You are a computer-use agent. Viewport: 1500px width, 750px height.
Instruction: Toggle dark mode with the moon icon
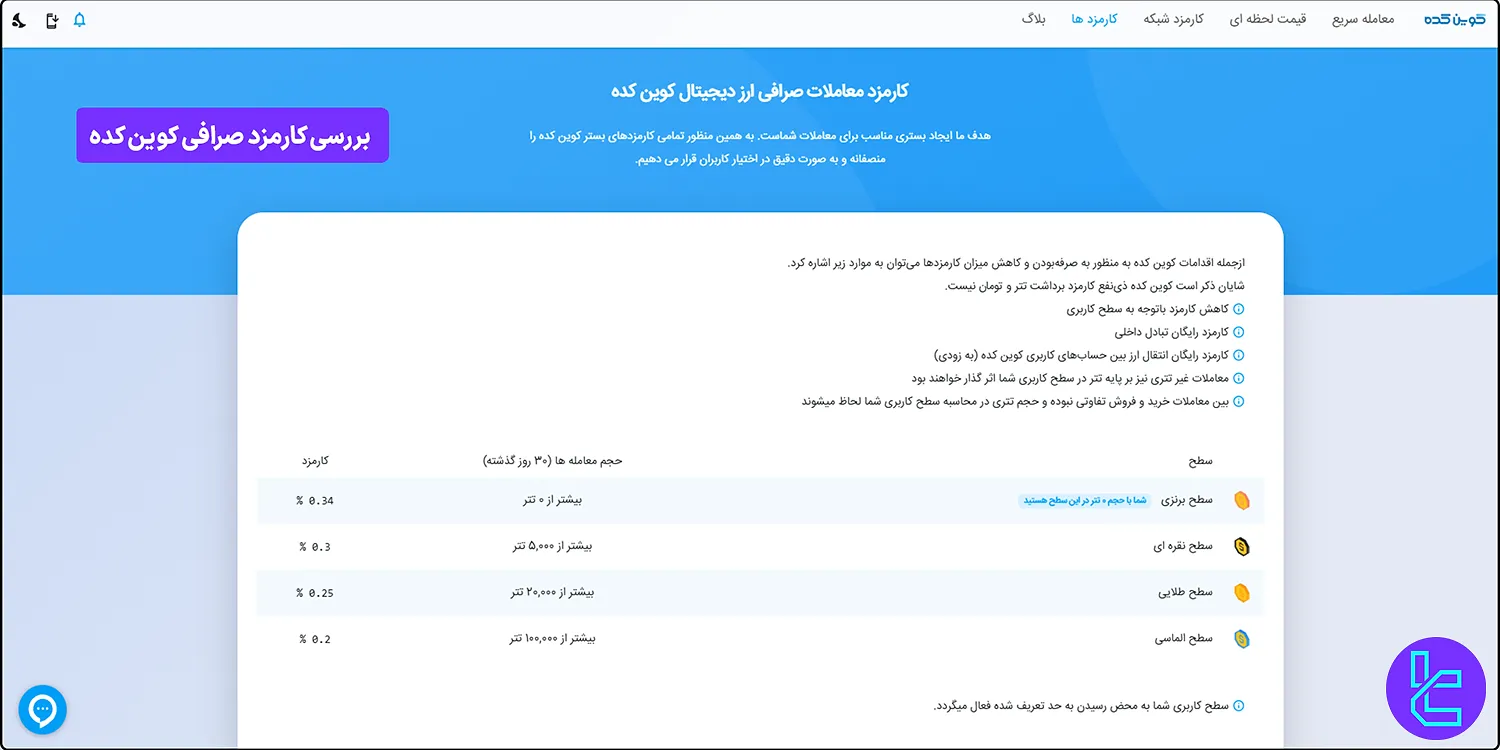[x=17, y=19]
